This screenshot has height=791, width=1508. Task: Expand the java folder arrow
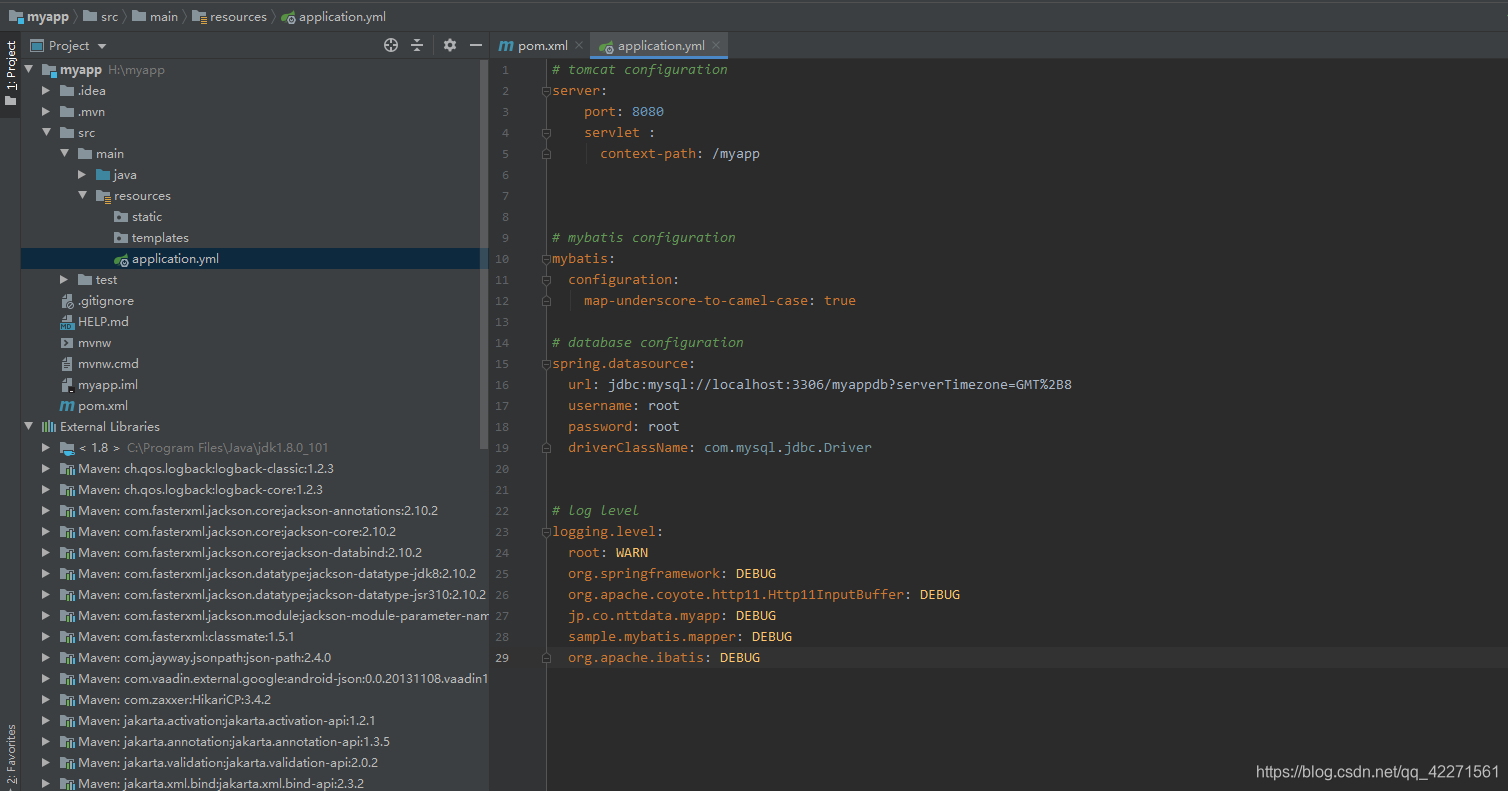coord(82,175)
